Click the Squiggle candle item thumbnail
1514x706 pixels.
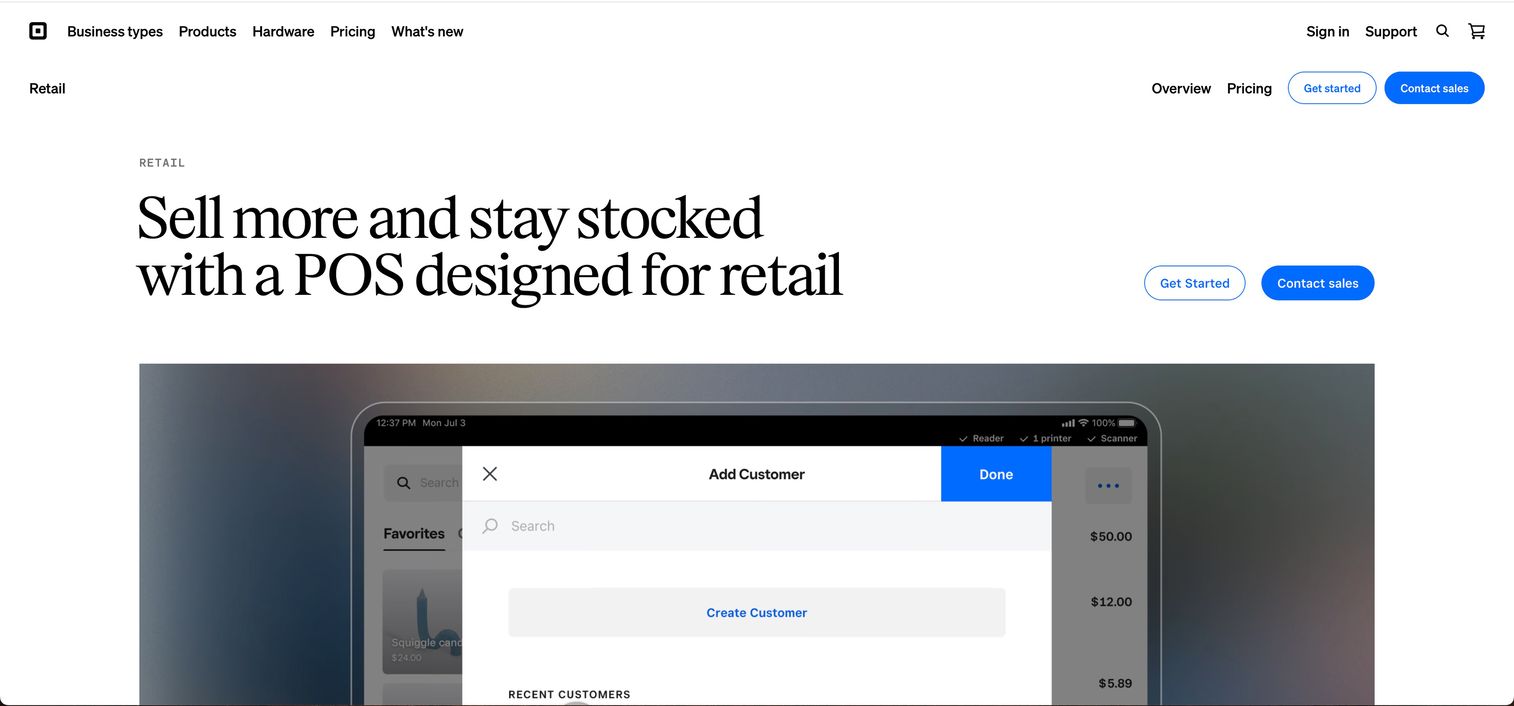423,622
